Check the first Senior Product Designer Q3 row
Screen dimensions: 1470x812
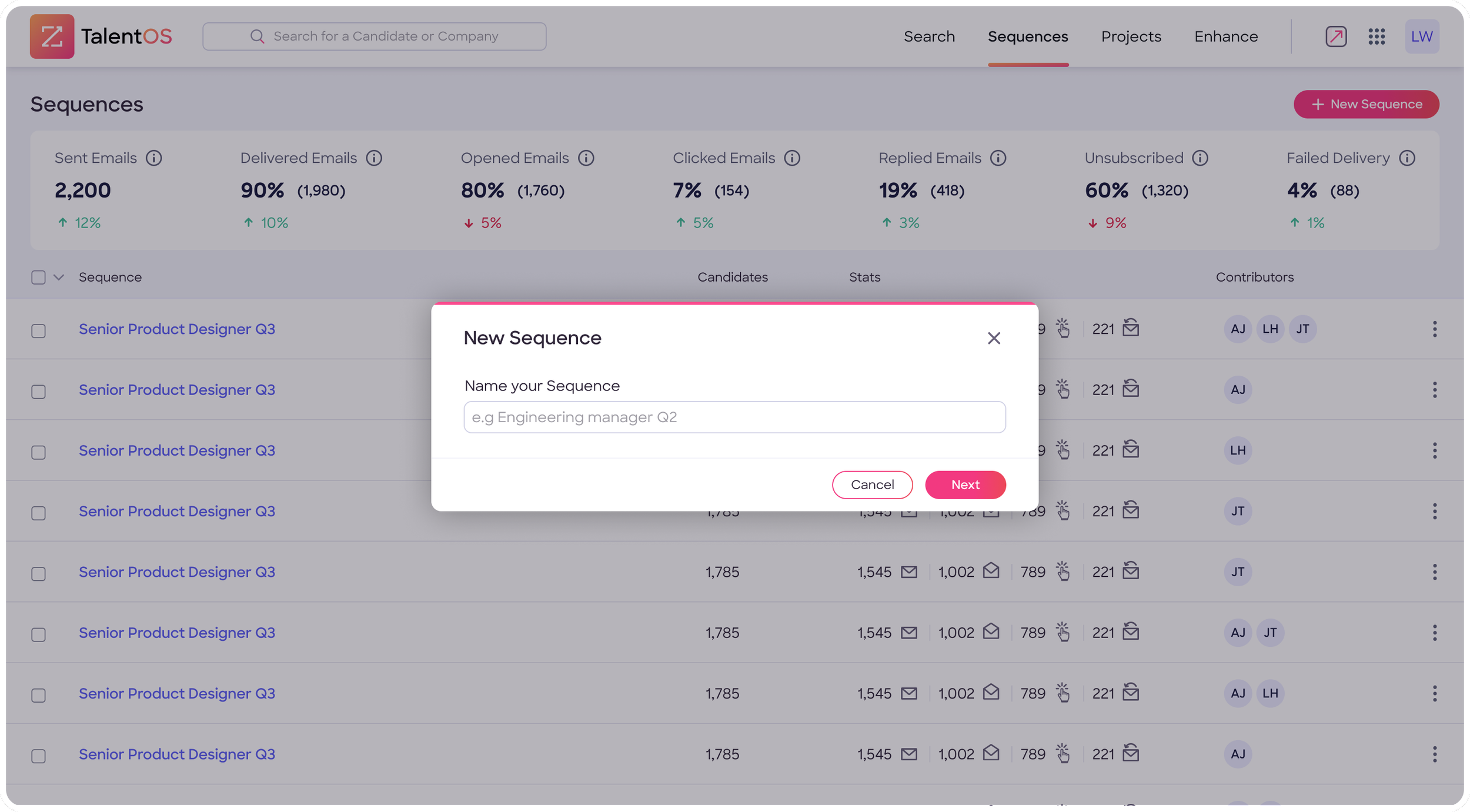[x=38, y=331]
